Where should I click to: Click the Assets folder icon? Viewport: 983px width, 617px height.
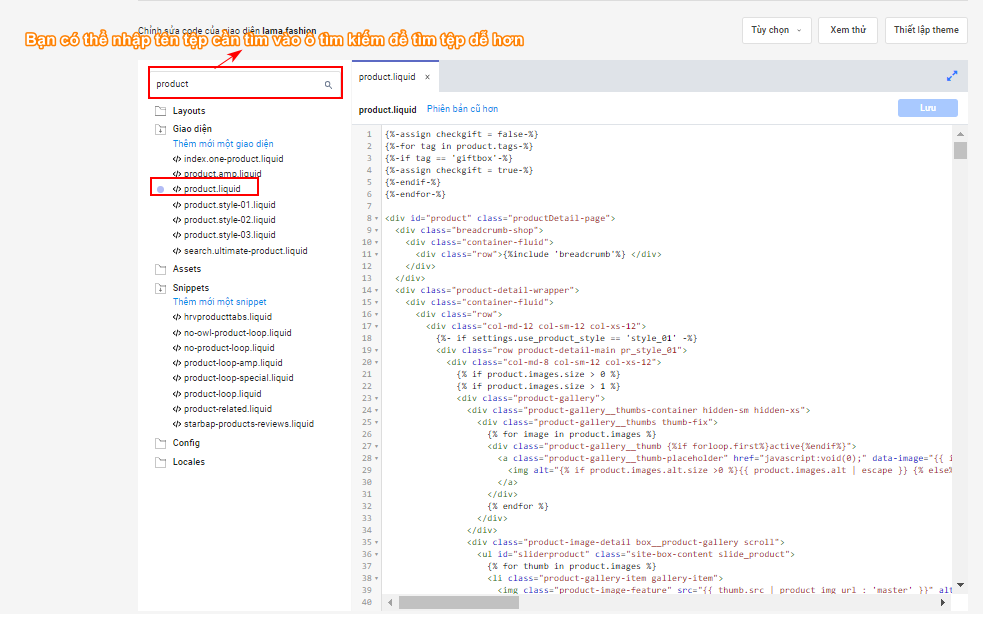(x=160, y=269)
